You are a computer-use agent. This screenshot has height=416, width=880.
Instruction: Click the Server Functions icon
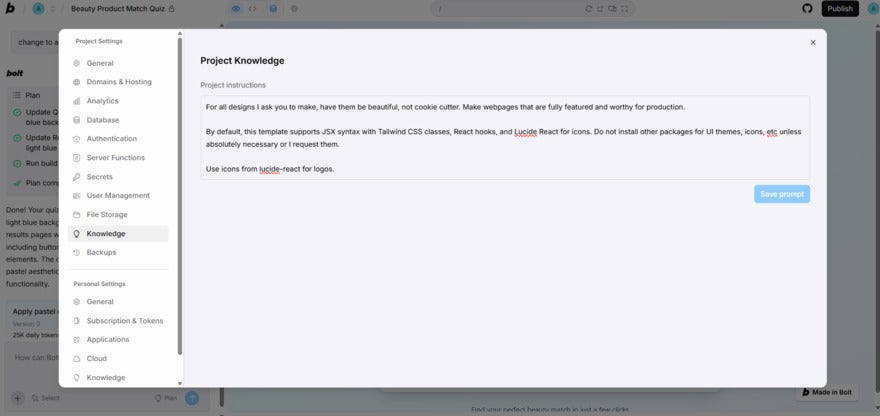pyautogui.click(x=77, y=158)
